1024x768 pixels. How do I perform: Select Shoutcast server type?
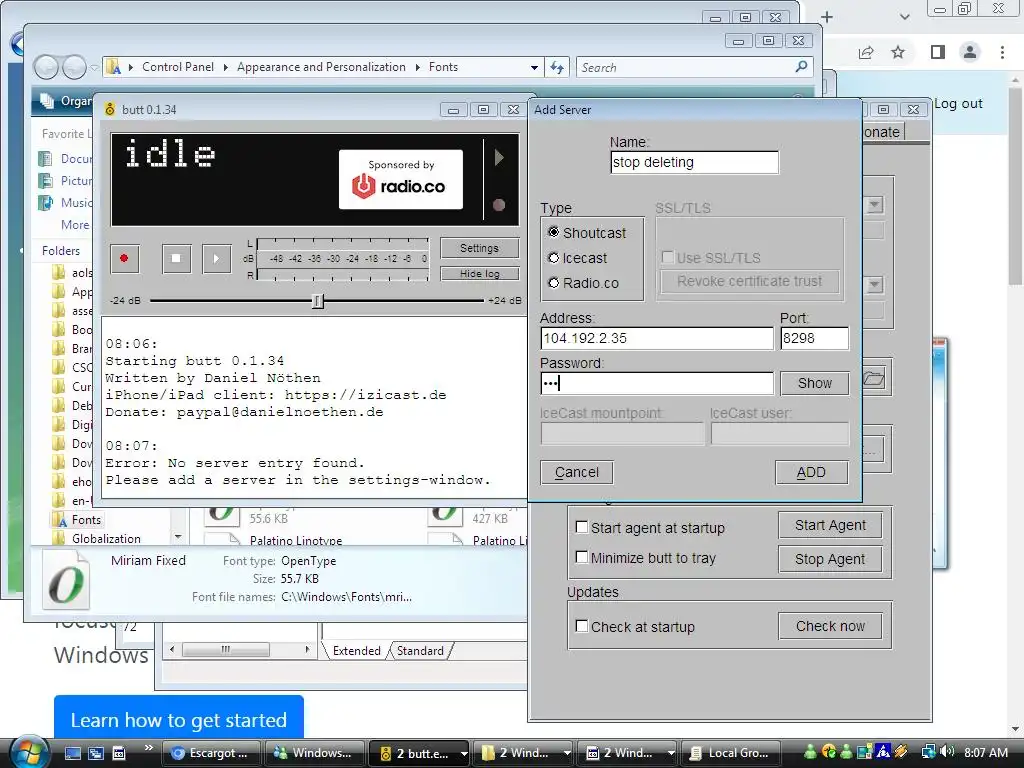click(554, 232)
